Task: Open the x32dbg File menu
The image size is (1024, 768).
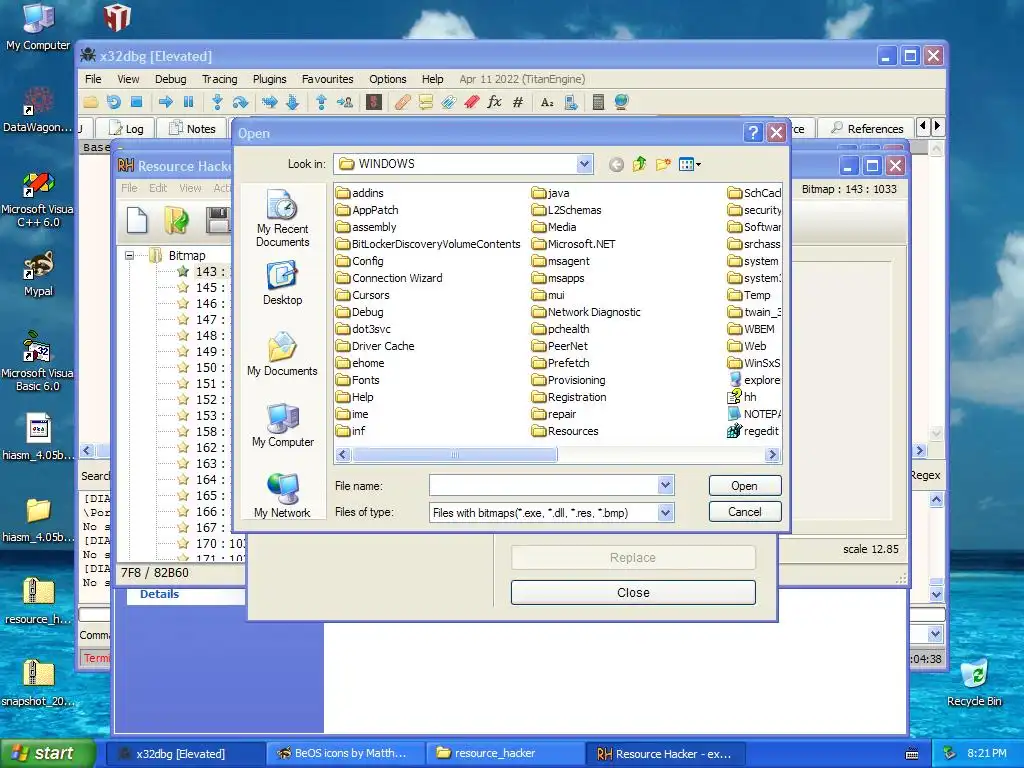Action: pyautogui.click(x=93, y=79)
